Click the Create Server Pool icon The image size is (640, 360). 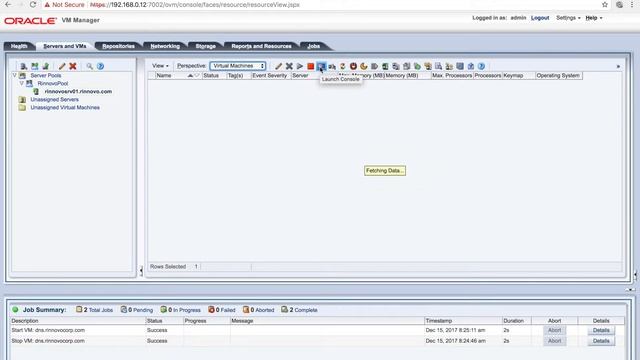(35, 66)
